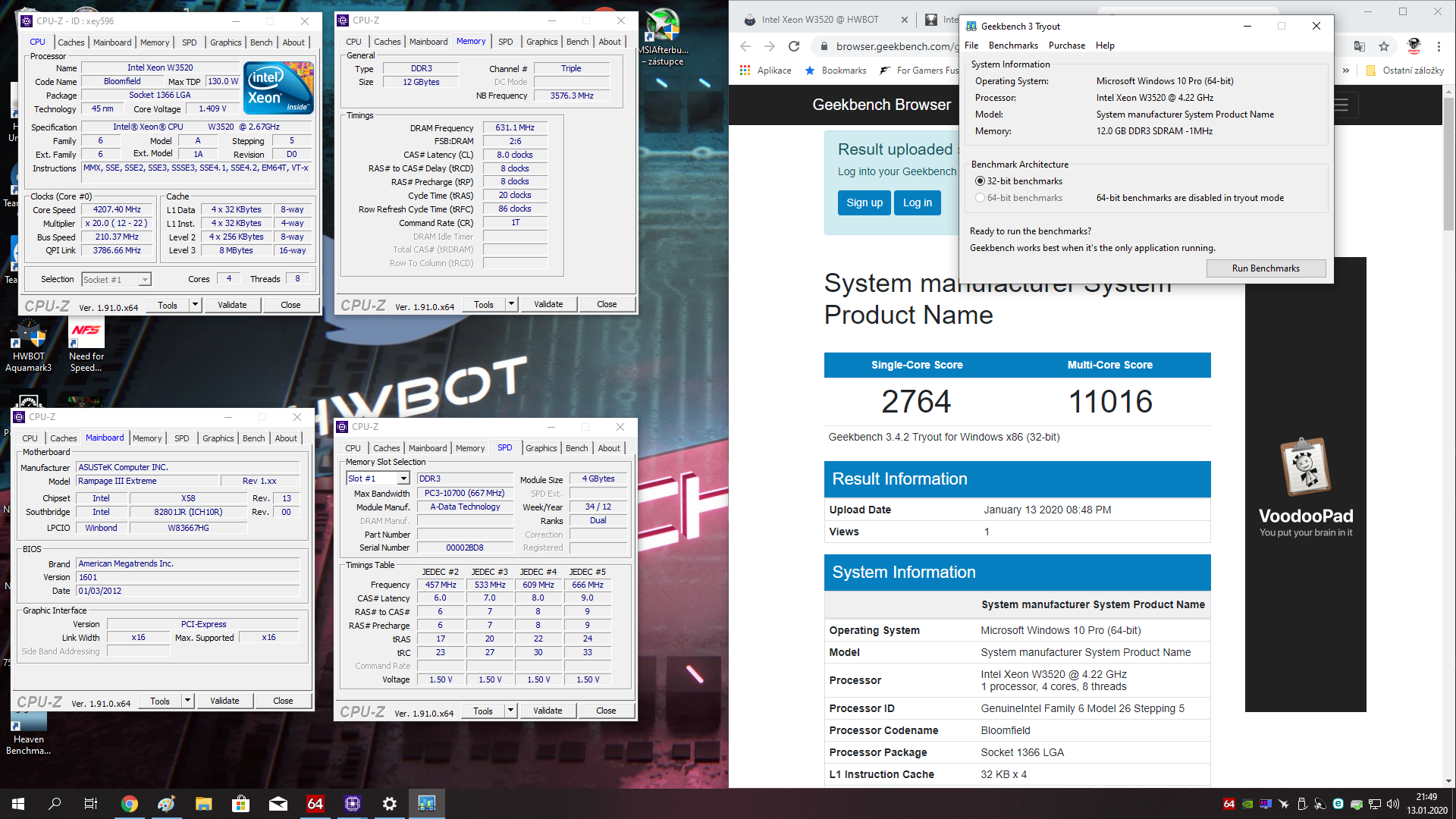This screenshot has width=1456, height=819.
Task: Open the Heaven Benchmark desktop shortcut
Action: coord(29,734)
